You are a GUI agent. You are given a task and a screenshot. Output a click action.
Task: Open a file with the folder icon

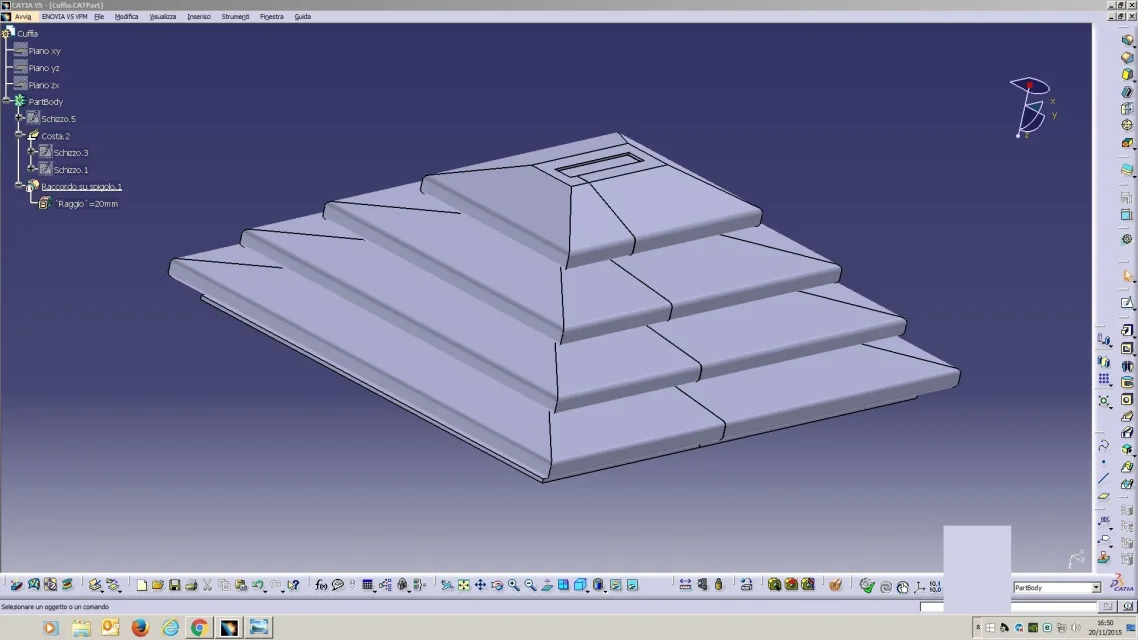[157, 585]
